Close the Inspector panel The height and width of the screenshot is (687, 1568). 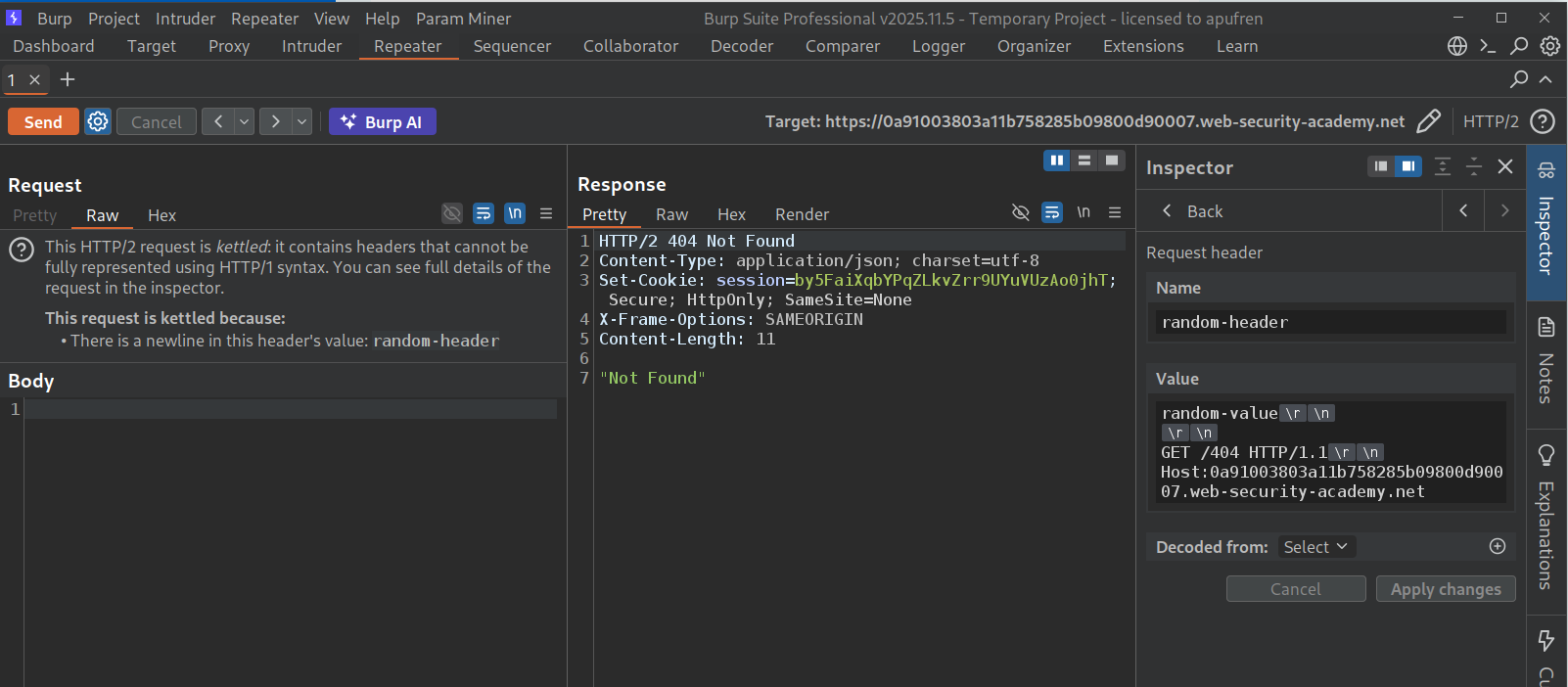(x=1505, y=166)
